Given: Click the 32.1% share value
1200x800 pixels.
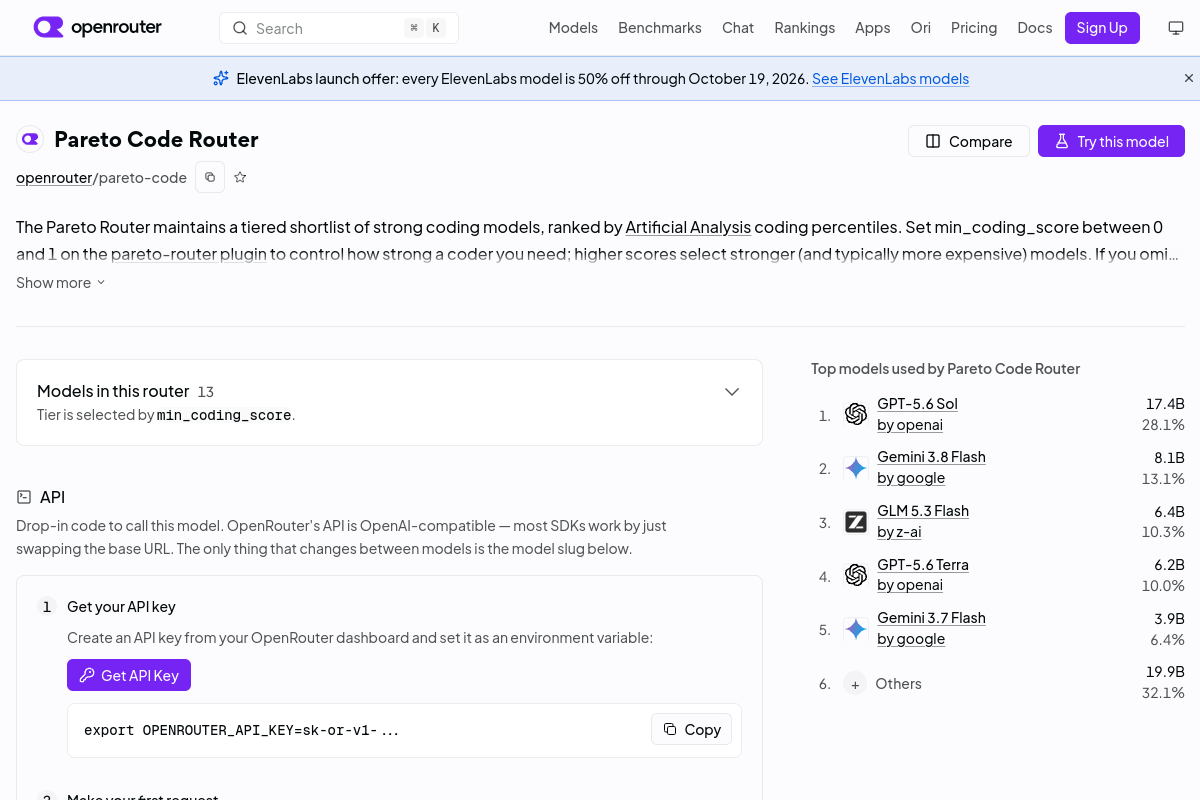Looking at the screenshot, I should (x=1163, y=692).
